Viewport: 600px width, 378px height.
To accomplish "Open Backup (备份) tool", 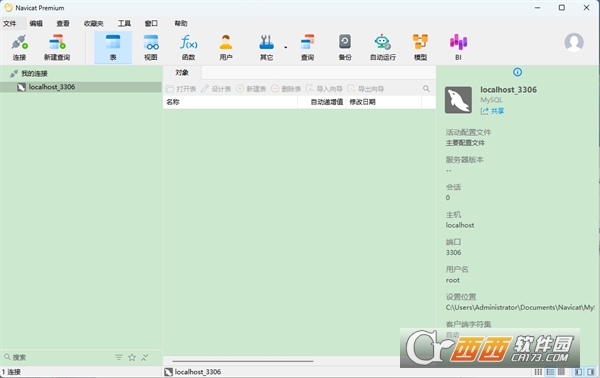I will pos(345,47).
